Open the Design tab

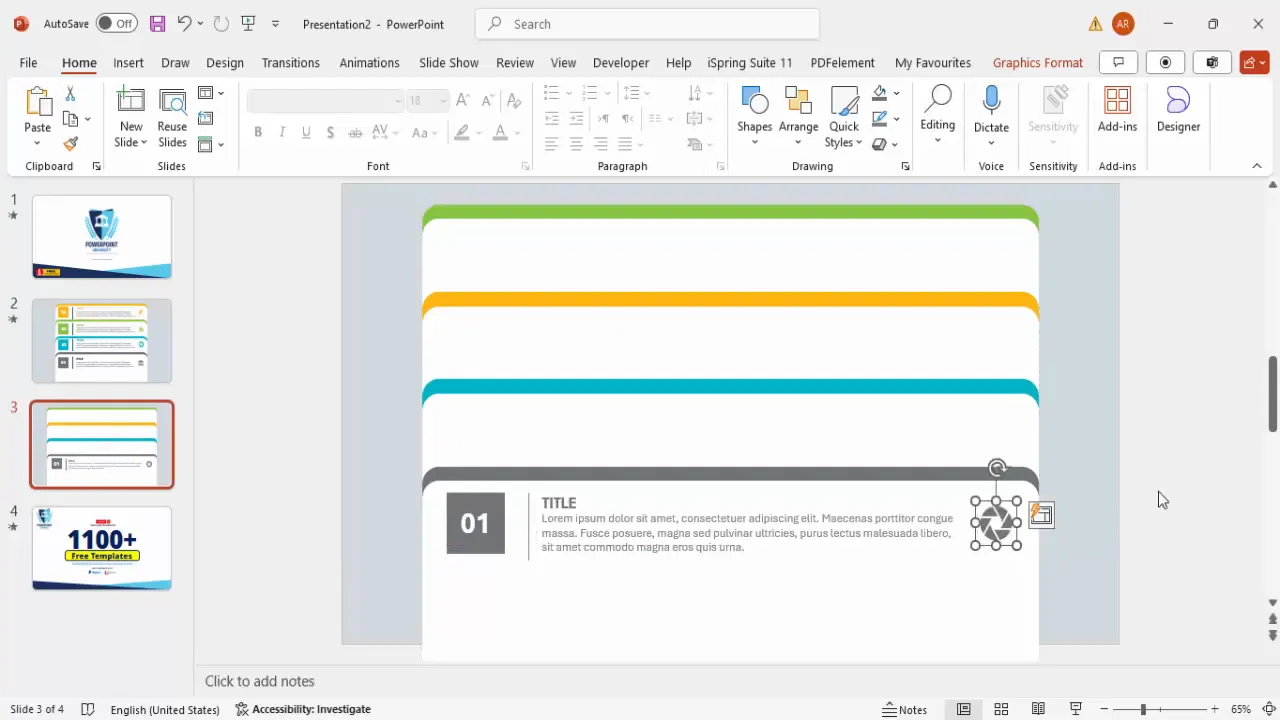(225, 62)
